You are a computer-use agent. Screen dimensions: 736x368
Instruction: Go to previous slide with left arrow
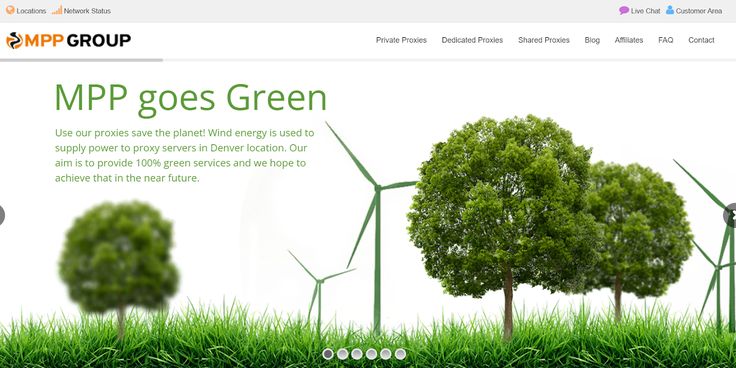coord(1,215)
